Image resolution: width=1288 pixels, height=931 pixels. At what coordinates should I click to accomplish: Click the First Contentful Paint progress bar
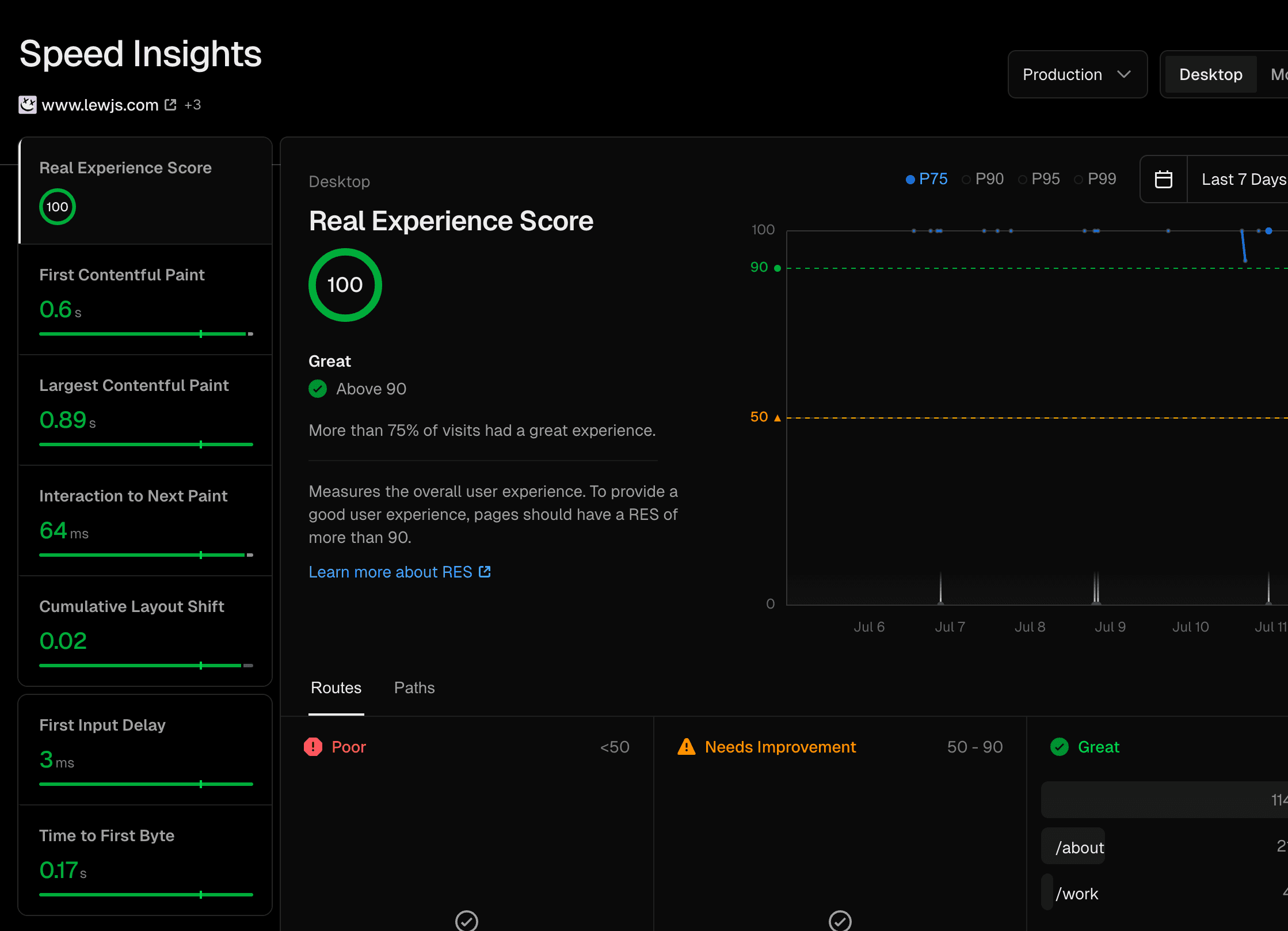(x=146, y=333)
